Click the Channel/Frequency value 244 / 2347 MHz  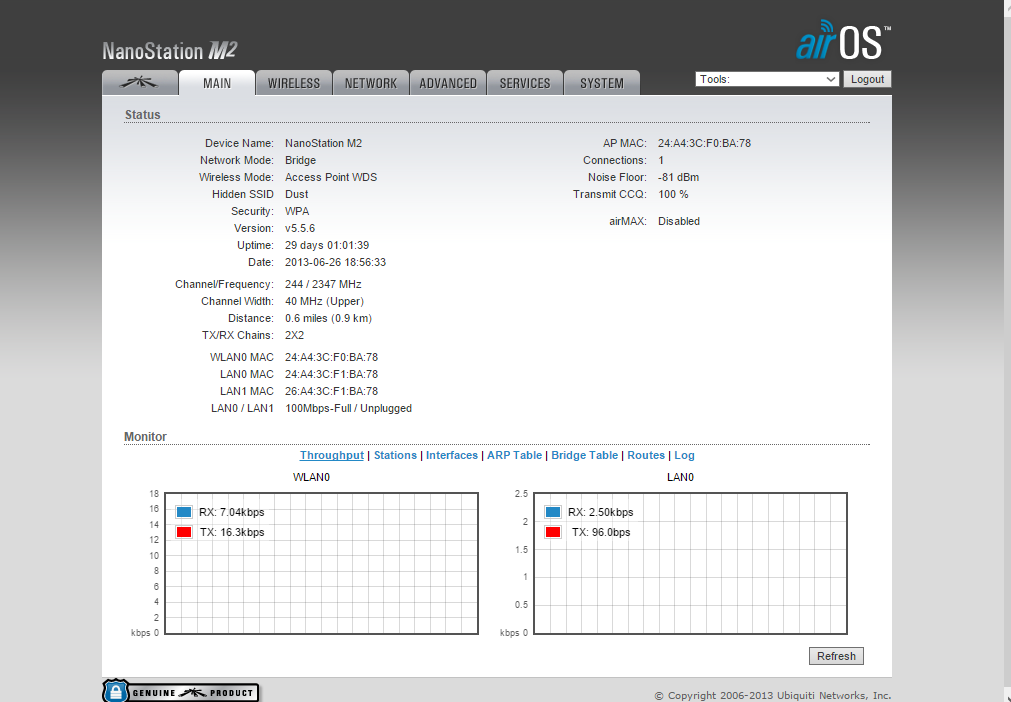pos(323,284)
